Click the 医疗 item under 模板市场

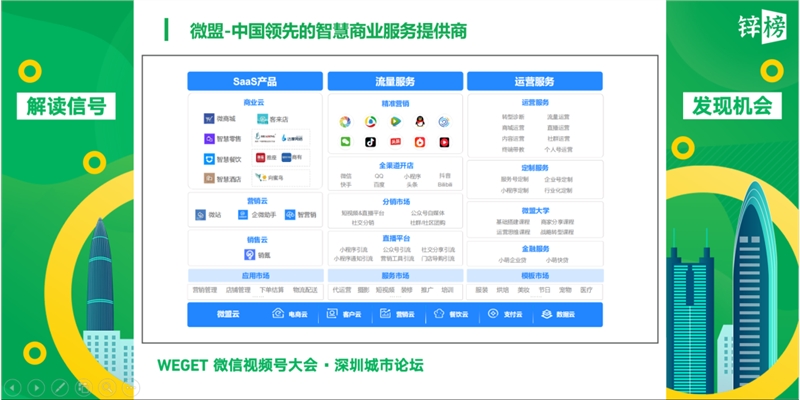pos(586,290)
